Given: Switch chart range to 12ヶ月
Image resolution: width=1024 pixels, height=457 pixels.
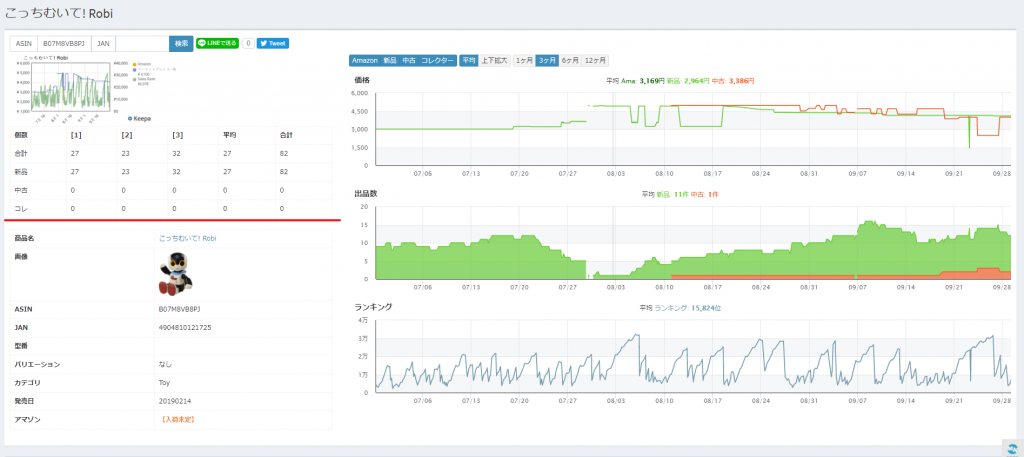Looking at the screenshot, I should (596, 61).
